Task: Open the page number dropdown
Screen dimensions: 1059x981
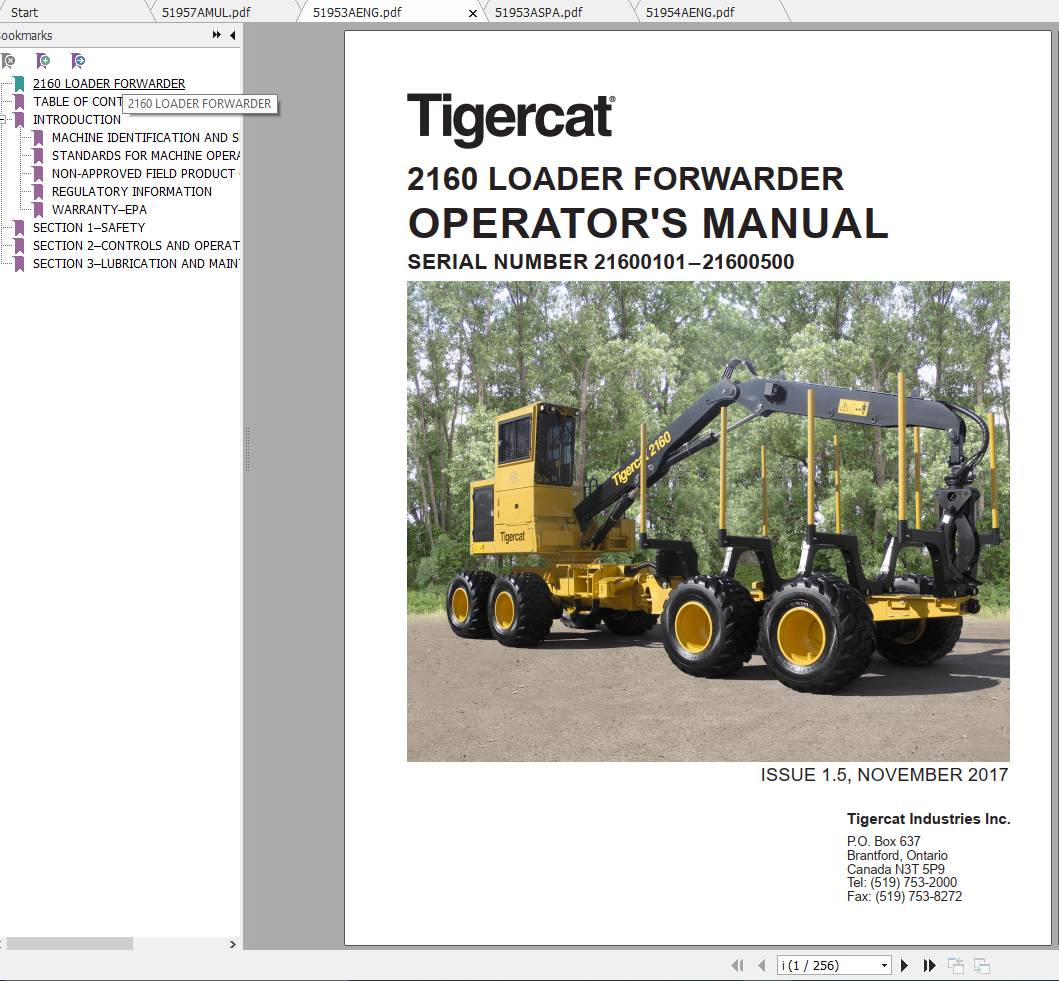Action: pyautogui.click(x=884, y=965)
